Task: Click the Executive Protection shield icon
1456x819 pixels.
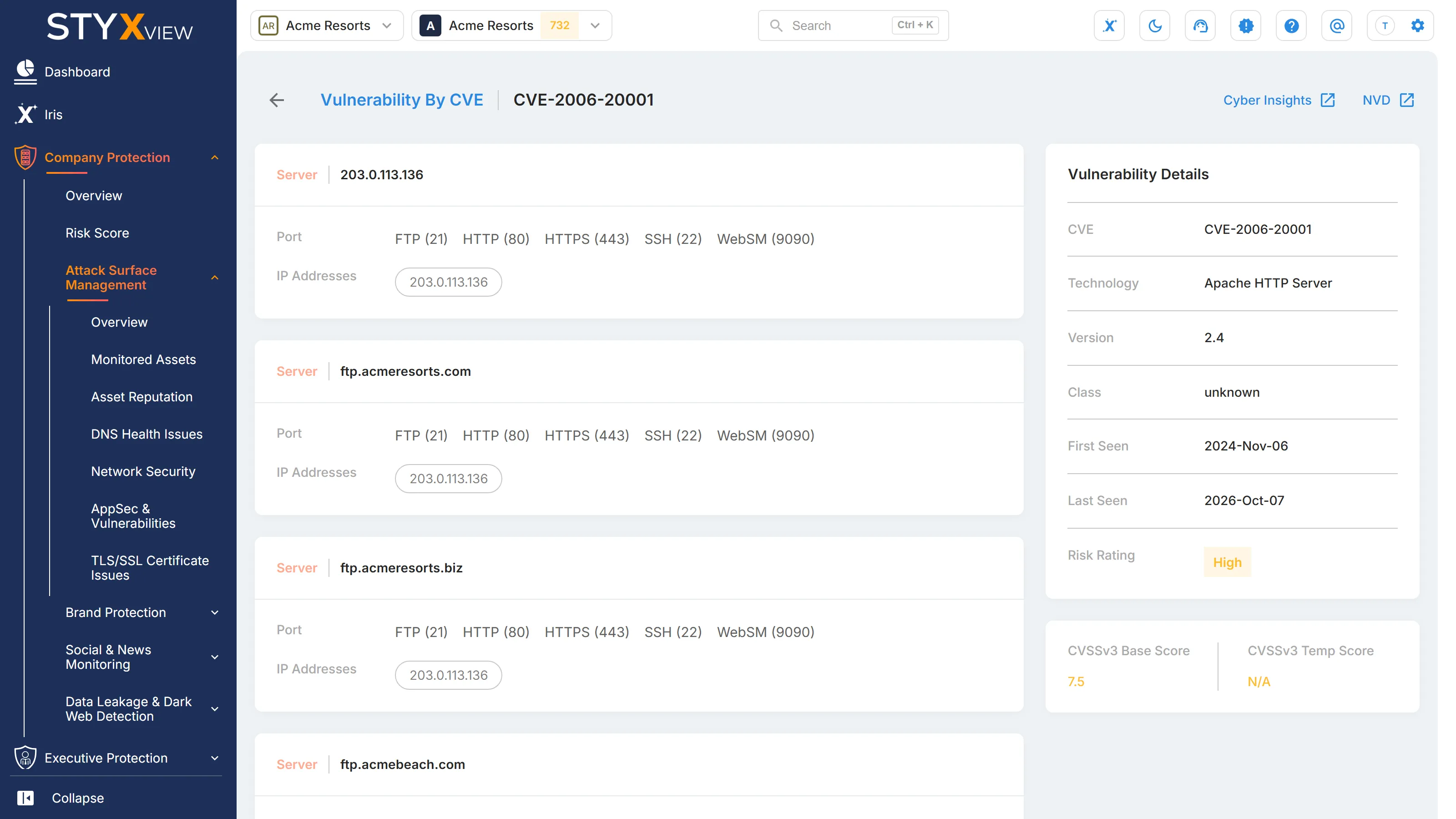Action: (25, 758)
